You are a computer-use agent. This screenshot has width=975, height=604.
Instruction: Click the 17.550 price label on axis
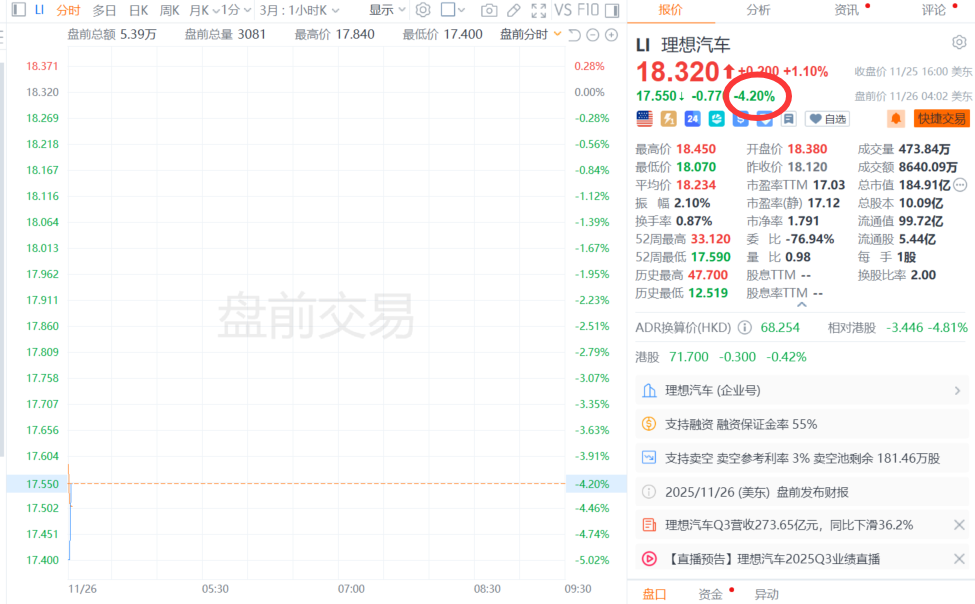tap(42, 484)
